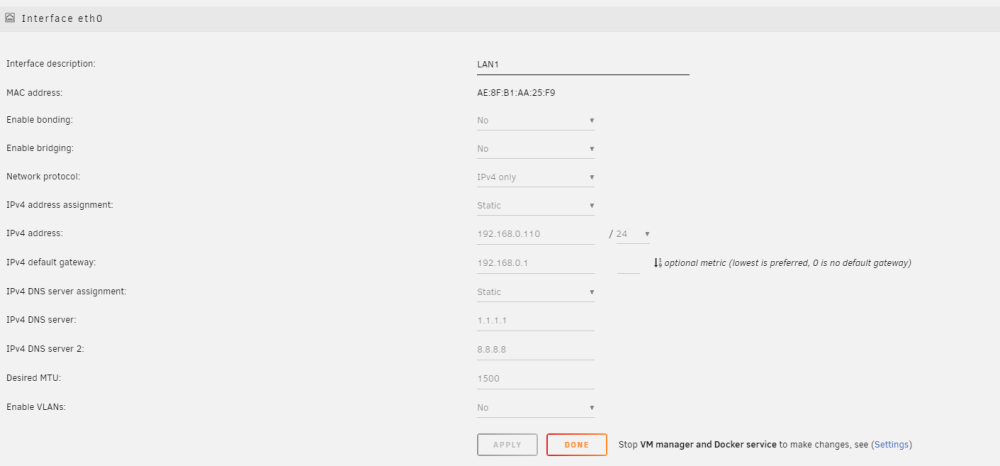Screen dimensions: 1000x466
Task: Open the Enable VLANs dropdown
Action: click(x=536, y=407)
